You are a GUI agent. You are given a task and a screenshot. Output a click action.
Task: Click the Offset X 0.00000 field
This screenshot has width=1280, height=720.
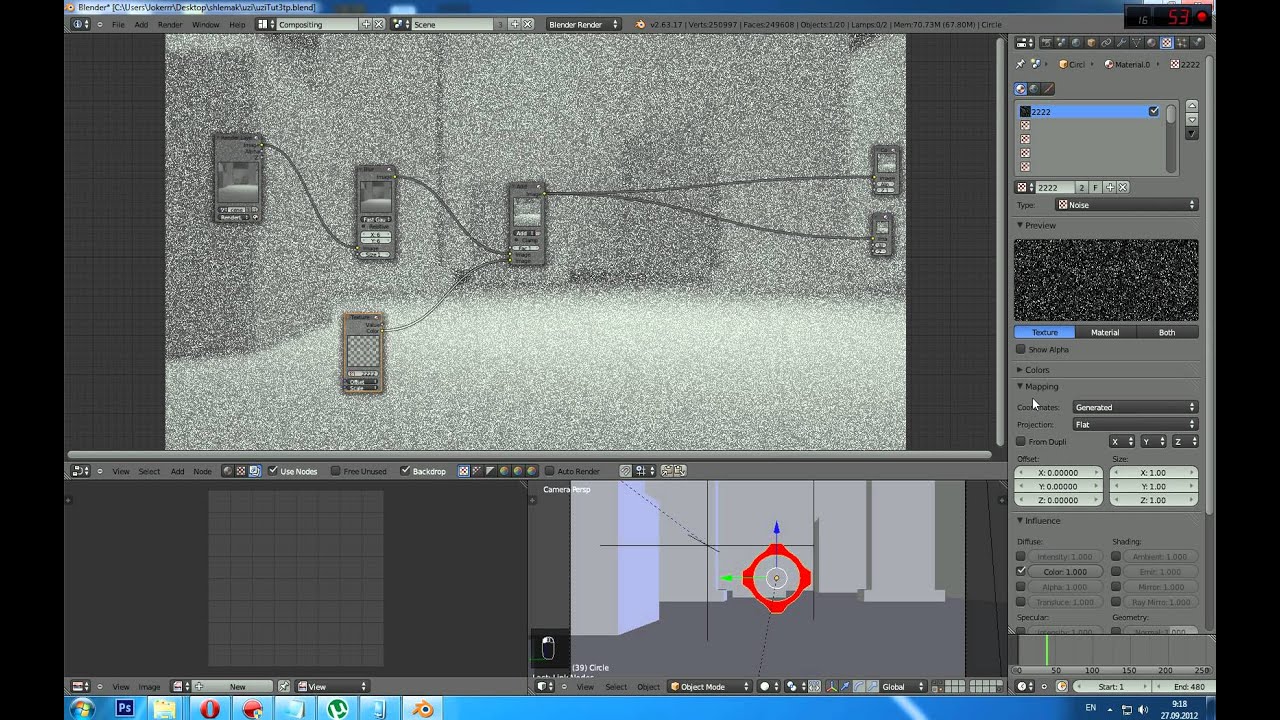tap(1058, 472)
